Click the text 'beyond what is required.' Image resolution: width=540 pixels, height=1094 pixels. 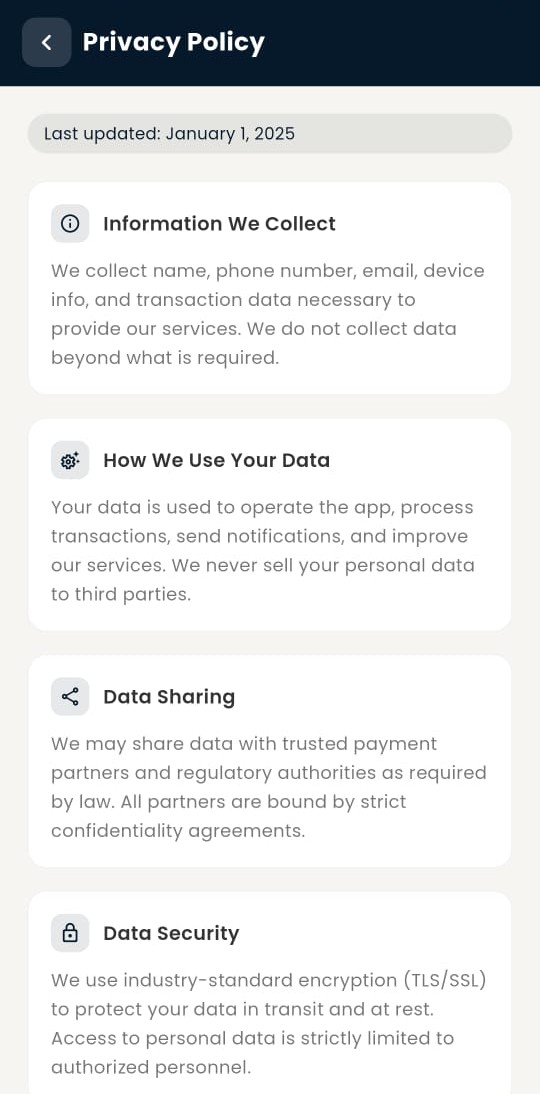(x=165, y=358)
